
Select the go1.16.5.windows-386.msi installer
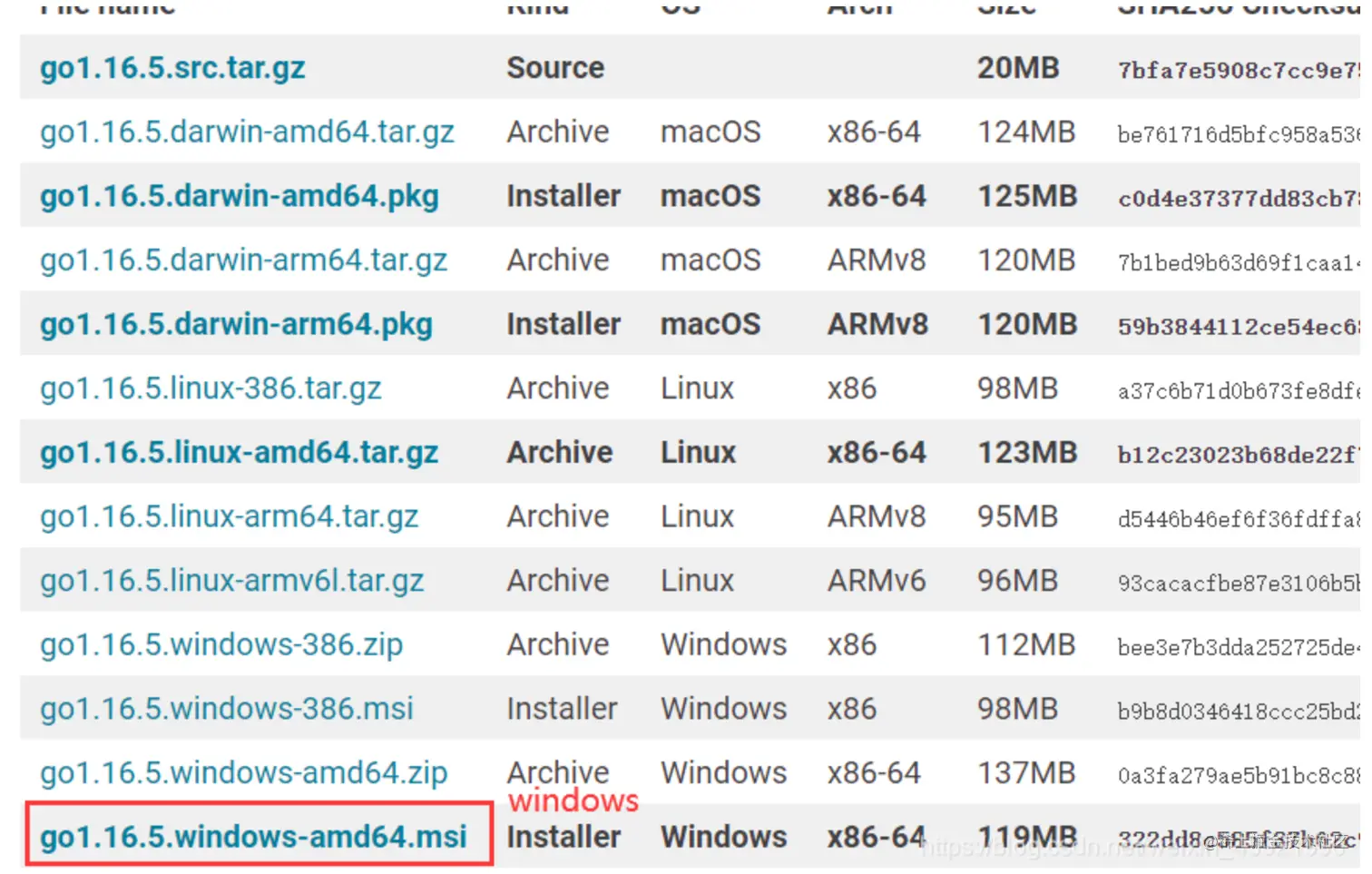tap(227, 709)
